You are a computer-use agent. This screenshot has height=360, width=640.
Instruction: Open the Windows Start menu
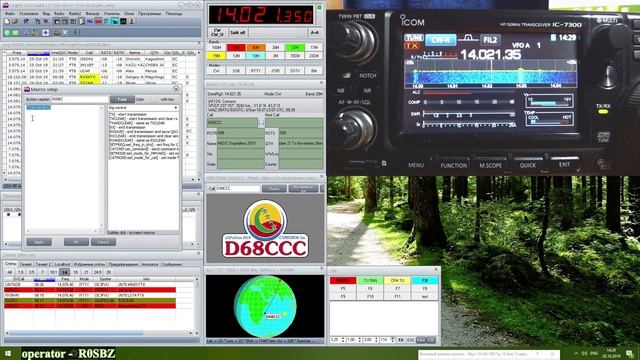click(8, 353)
